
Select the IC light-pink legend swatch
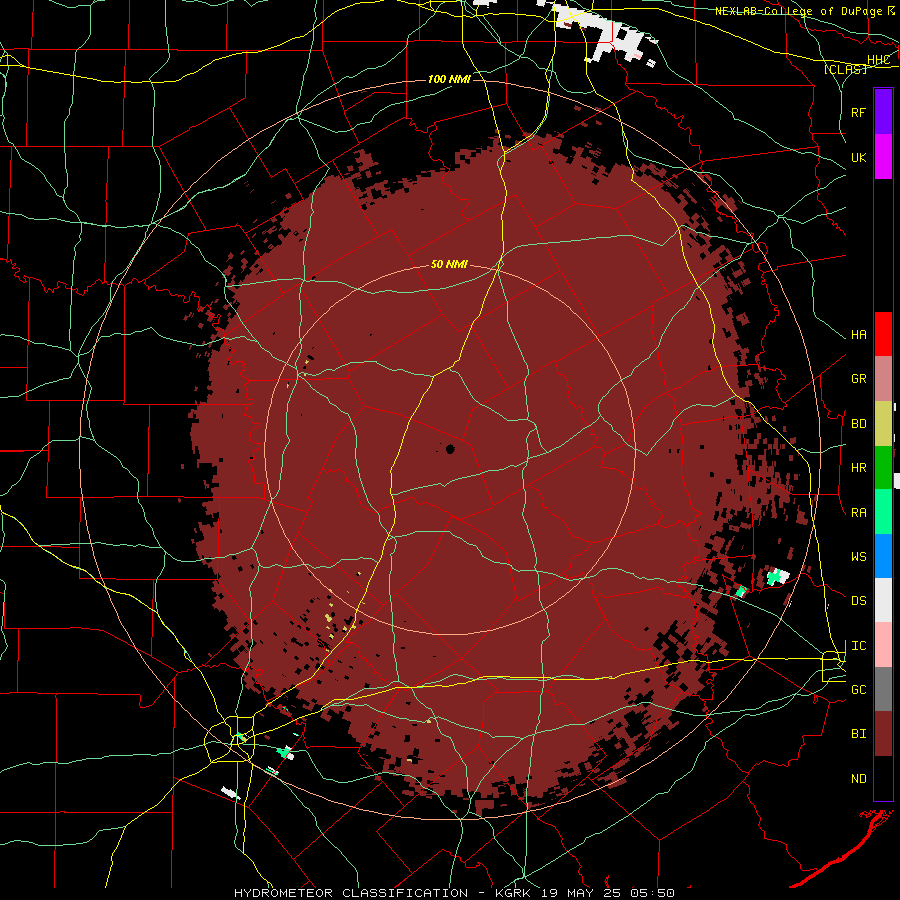[x=883, y=645]
